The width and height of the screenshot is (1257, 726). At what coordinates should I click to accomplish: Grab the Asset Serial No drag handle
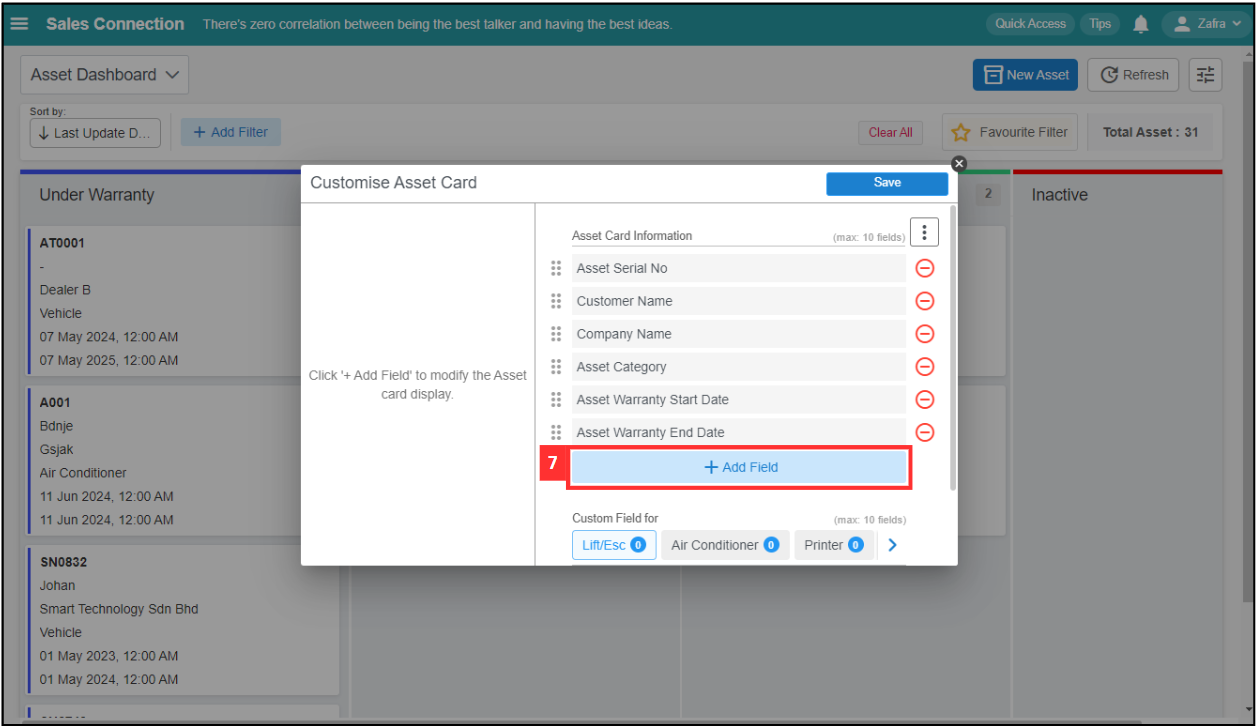(556, 268)
